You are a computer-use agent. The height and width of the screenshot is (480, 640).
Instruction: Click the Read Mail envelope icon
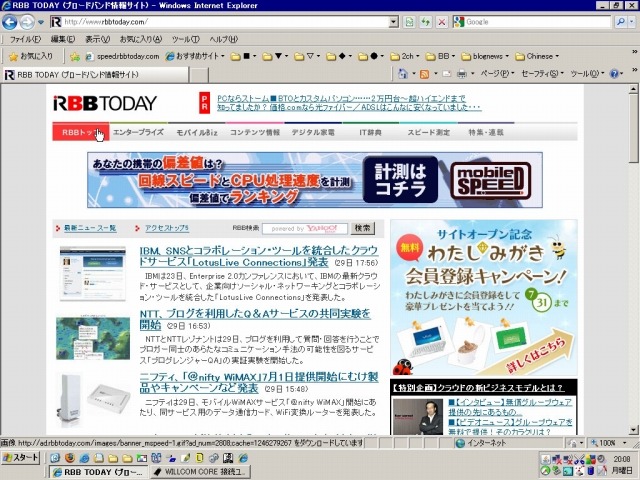[x=447, y=74]
